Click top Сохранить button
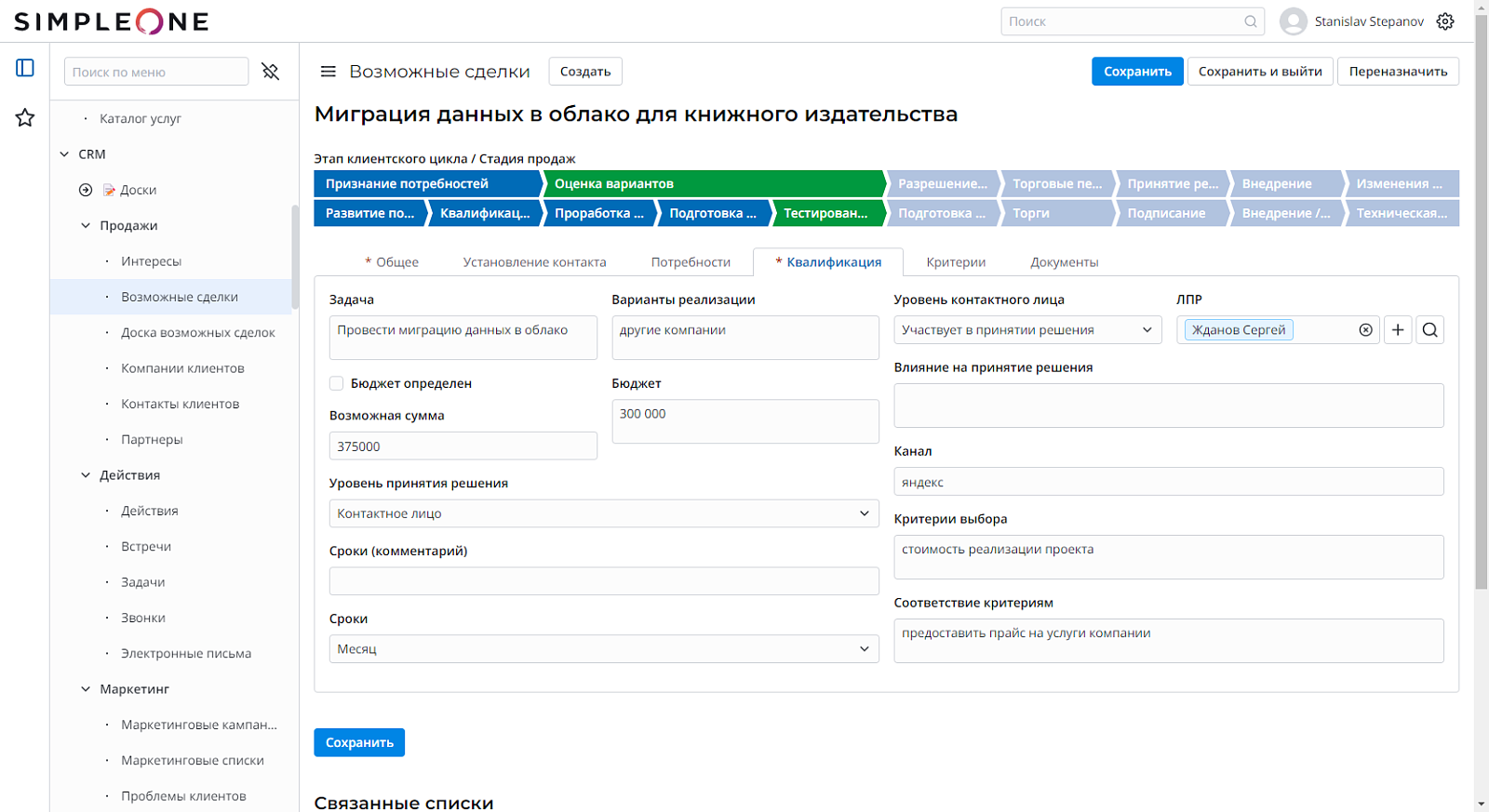 [1137, 72]
